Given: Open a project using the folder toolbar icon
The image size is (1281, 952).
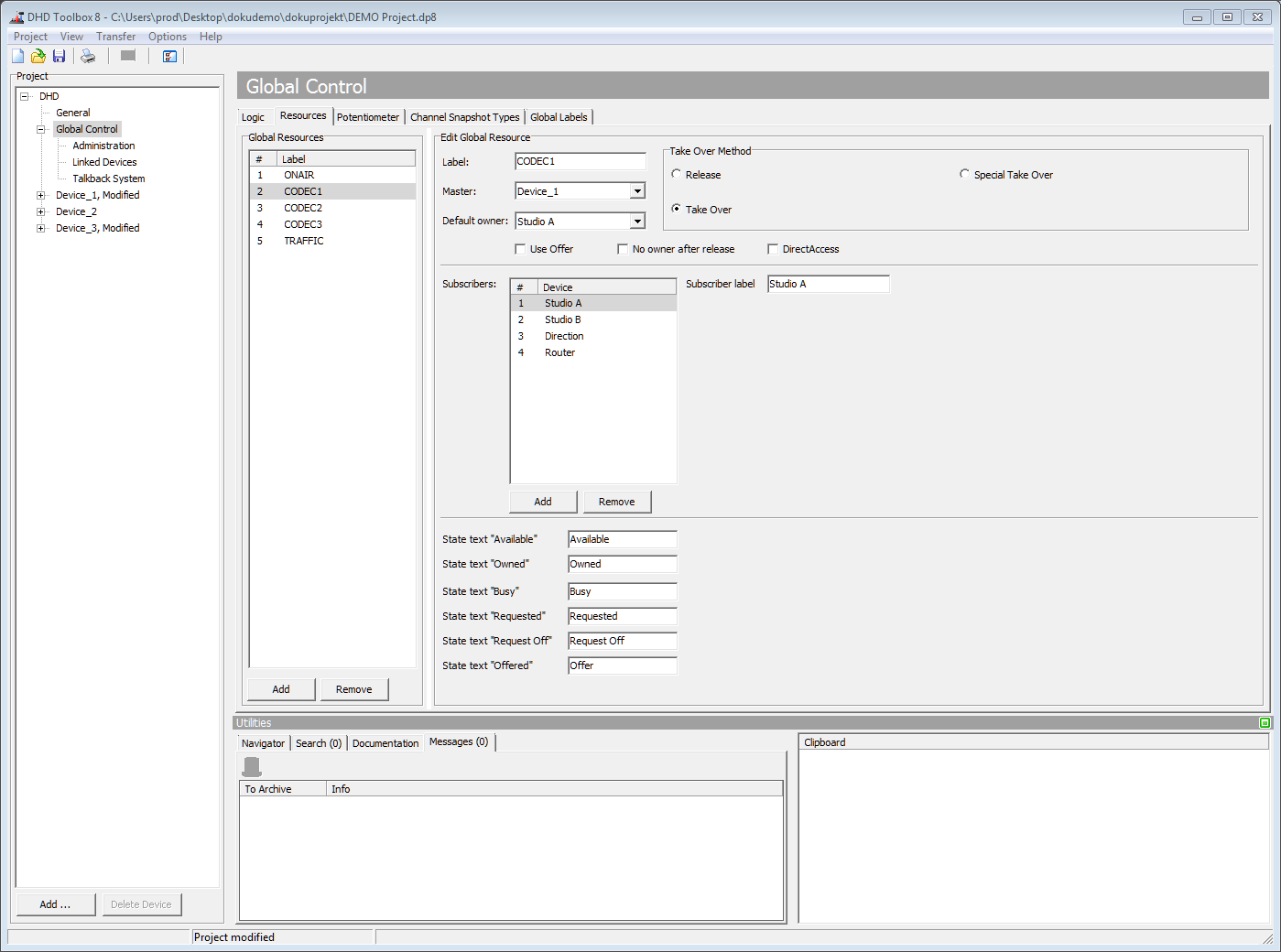Looking at the screenshot, I should 38,56.
